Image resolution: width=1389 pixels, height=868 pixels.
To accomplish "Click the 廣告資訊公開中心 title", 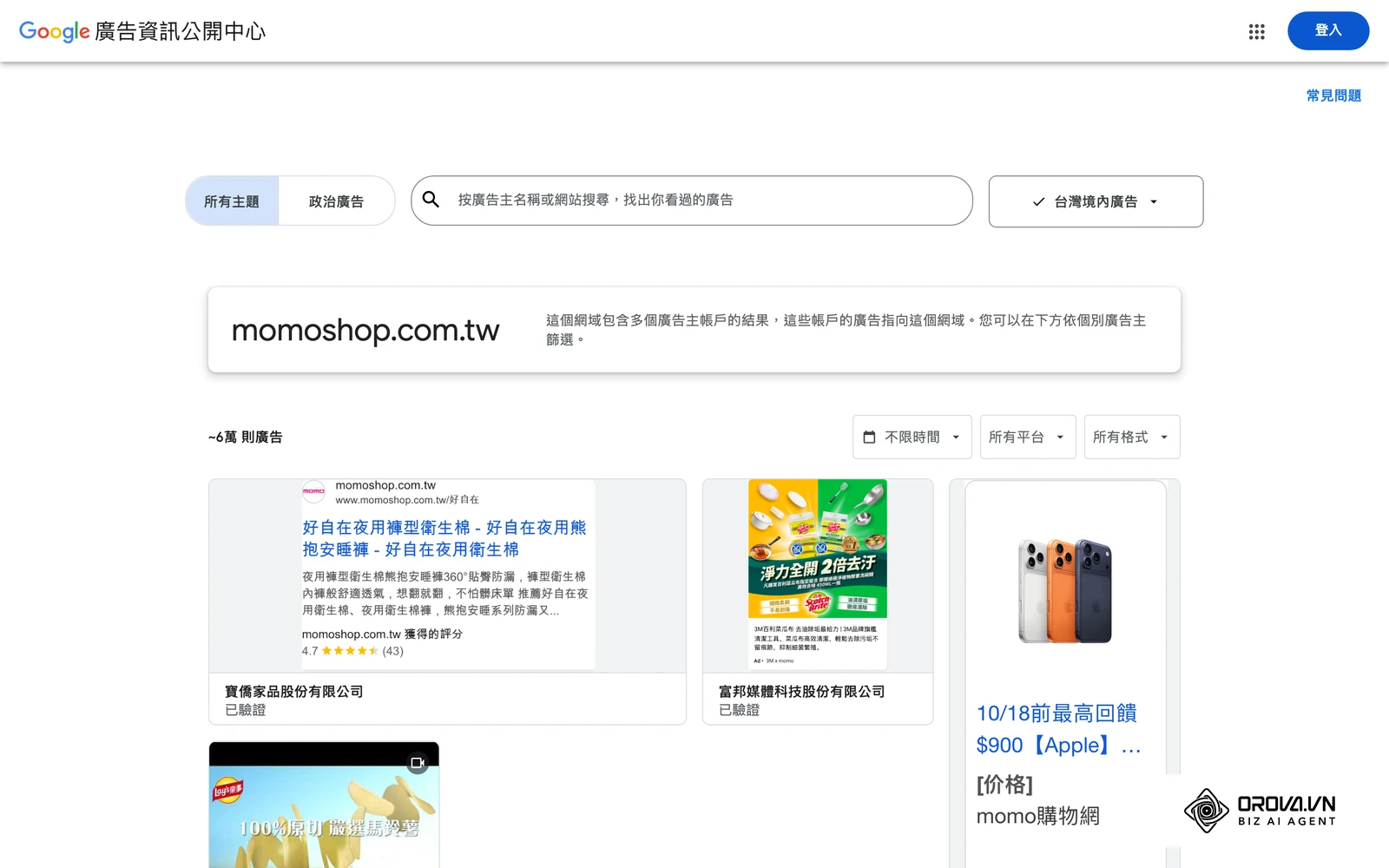I will [180, 31].
